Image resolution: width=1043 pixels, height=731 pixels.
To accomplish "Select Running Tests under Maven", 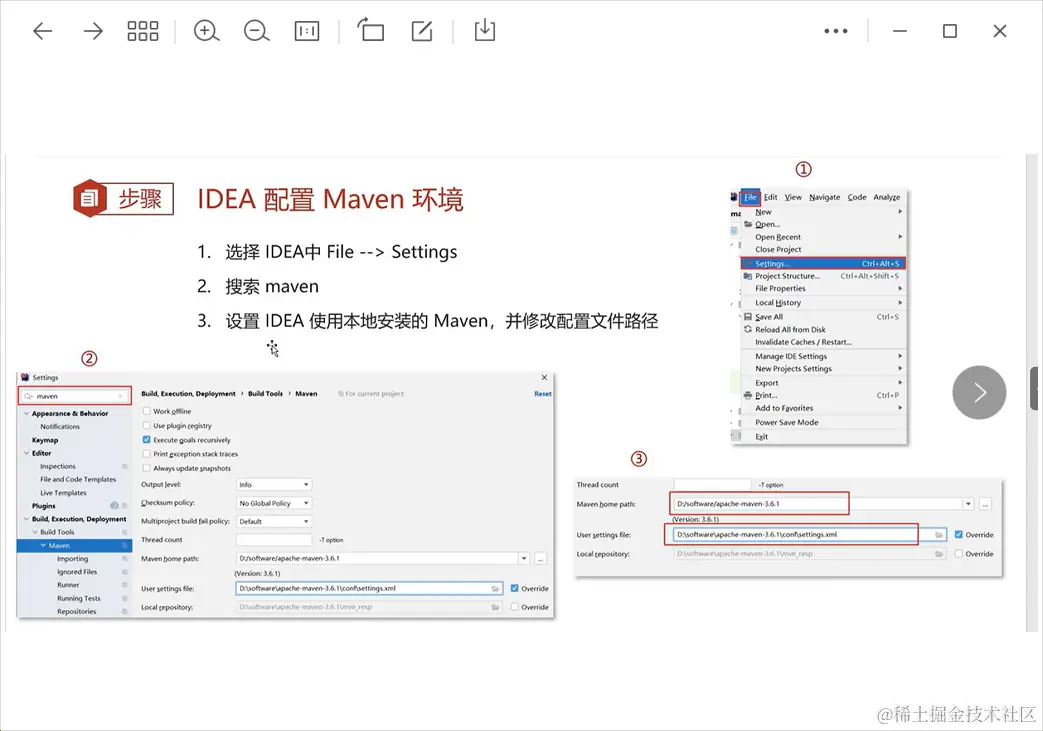I will click(x=78, y=599).
